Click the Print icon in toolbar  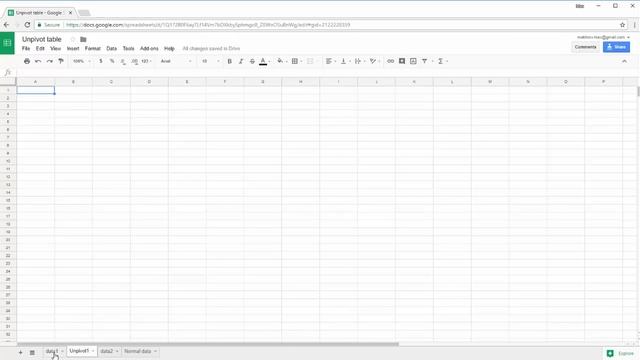pyautogui.click(x=27, y=61)
